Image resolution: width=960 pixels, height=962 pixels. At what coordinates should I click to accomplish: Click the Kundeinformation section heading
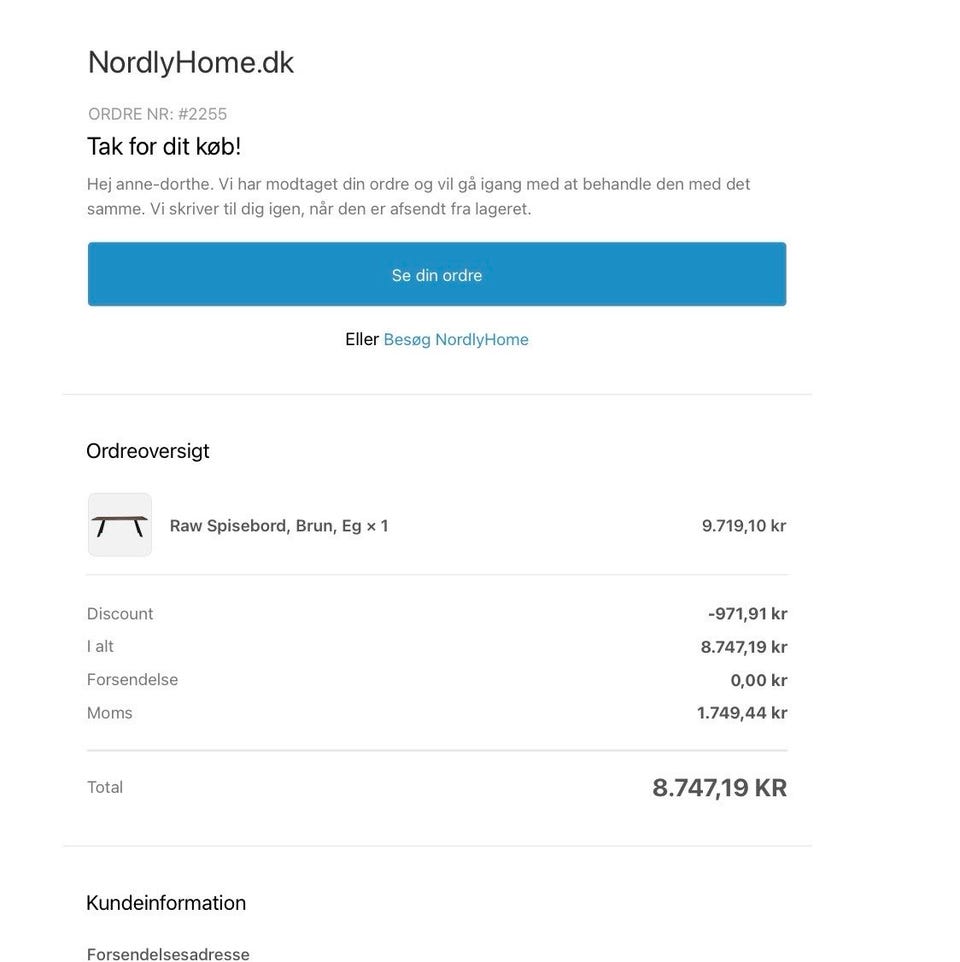click(x=166, y=903)
